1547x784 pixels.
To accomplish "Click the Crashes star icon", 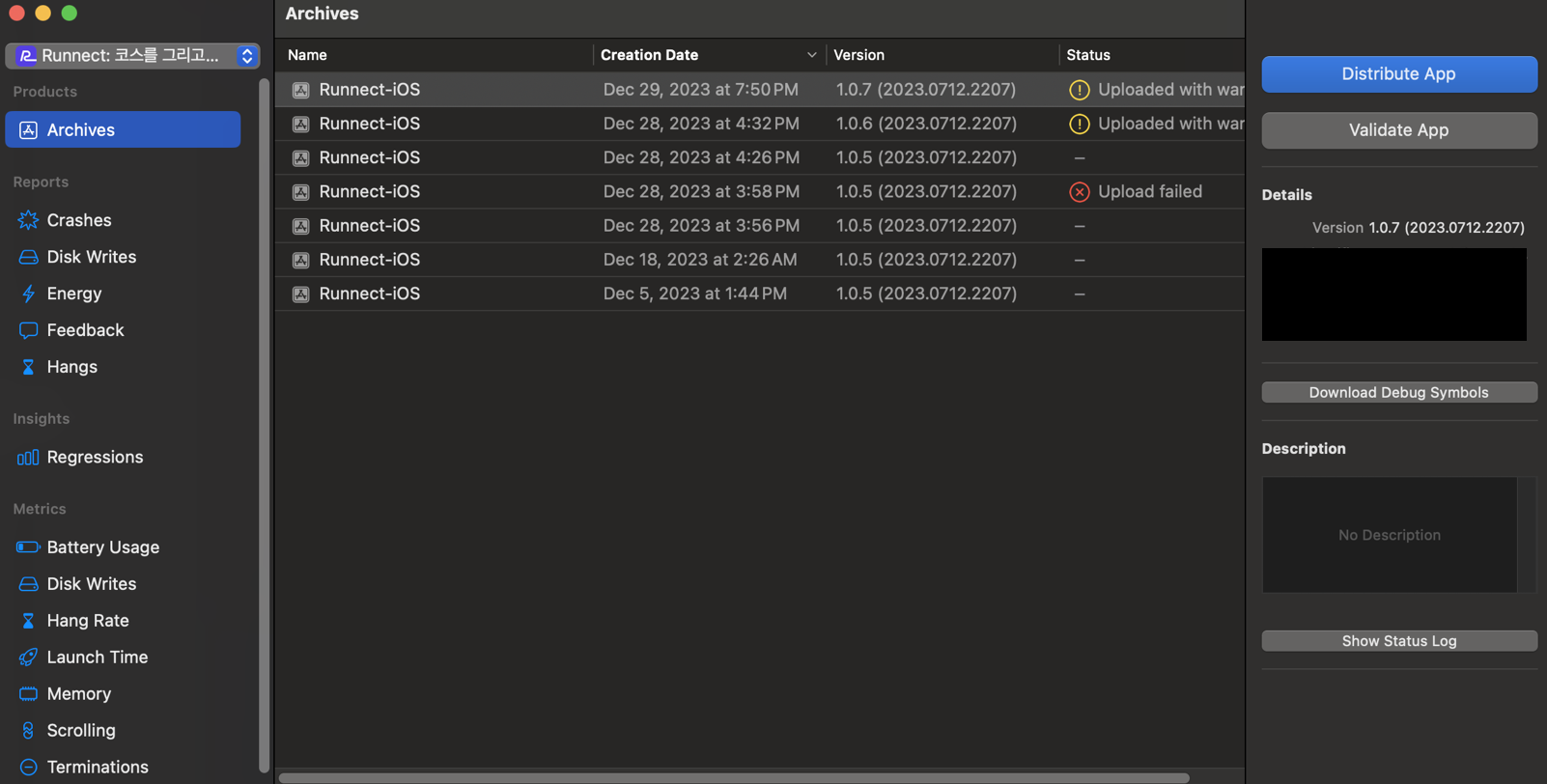I will 28,220.
